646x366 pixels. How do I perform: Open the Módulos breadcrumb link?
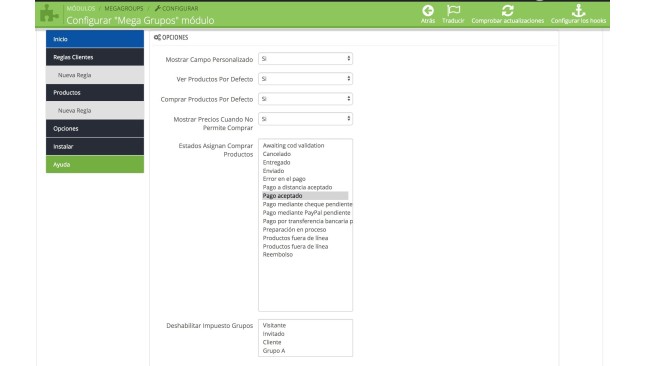click(x=81, y=8)
